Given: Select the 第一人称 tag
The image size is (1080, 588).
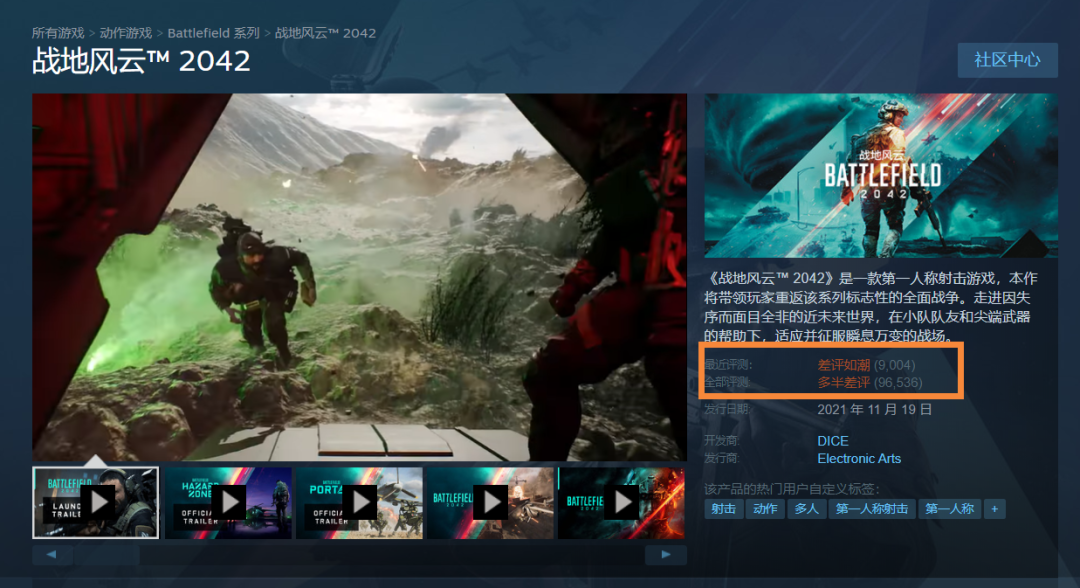Looking at the screenshot, I should (949, 509).
